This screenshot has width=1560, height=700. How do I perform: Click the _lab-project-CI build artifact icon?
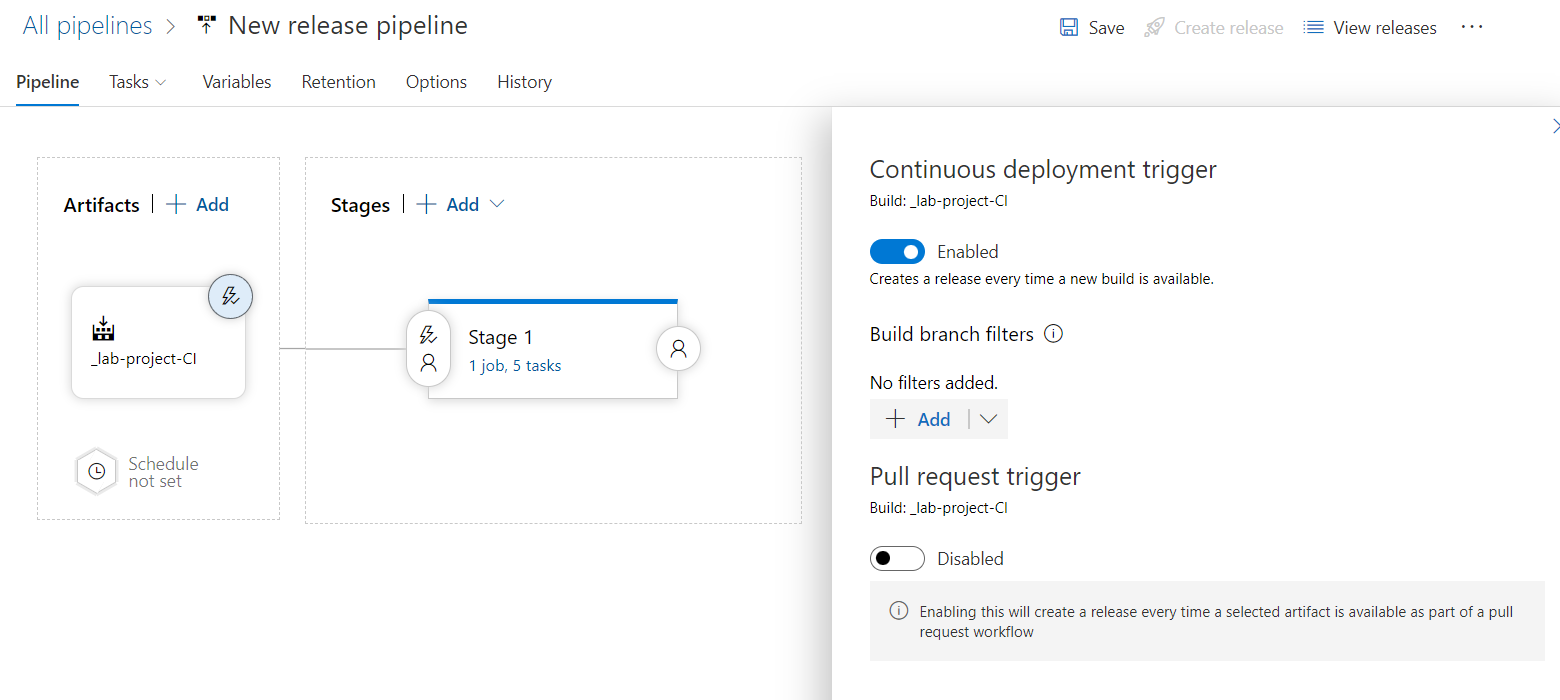click(103, 329)
